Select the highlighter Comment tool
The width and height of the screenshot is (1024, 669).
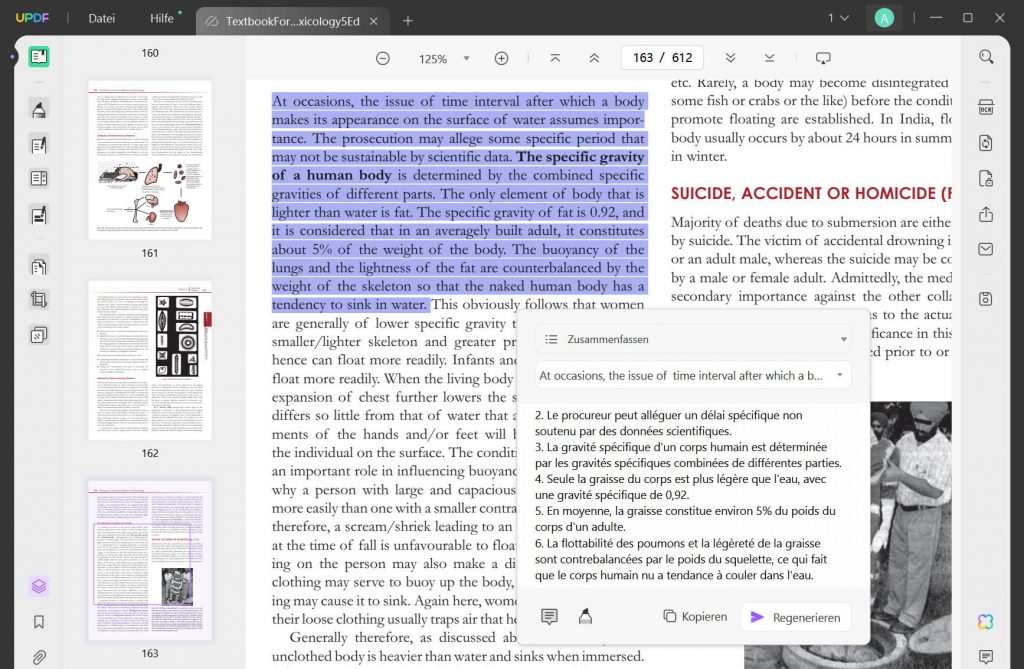pos(39,109)
